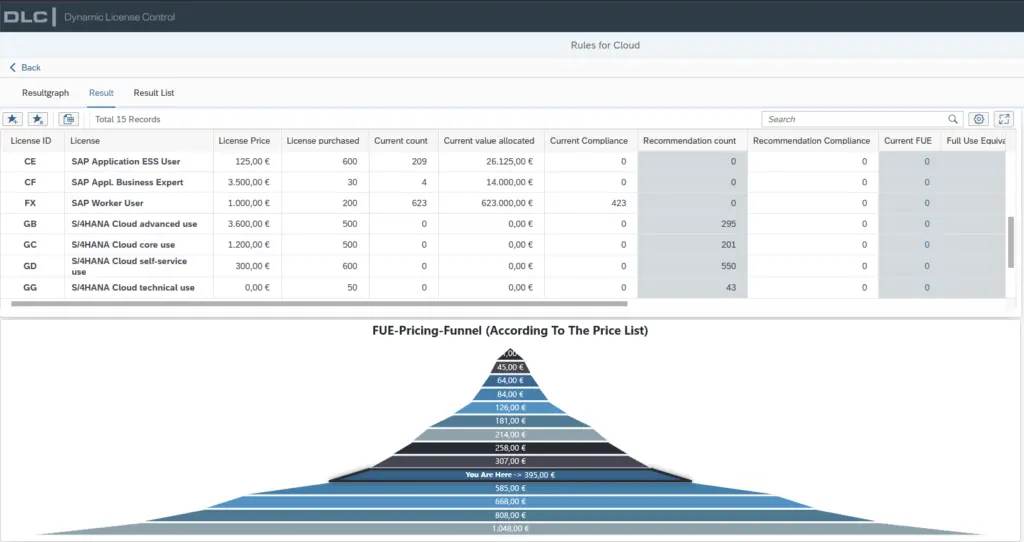Sort by License Price column header

coord(244,140)
